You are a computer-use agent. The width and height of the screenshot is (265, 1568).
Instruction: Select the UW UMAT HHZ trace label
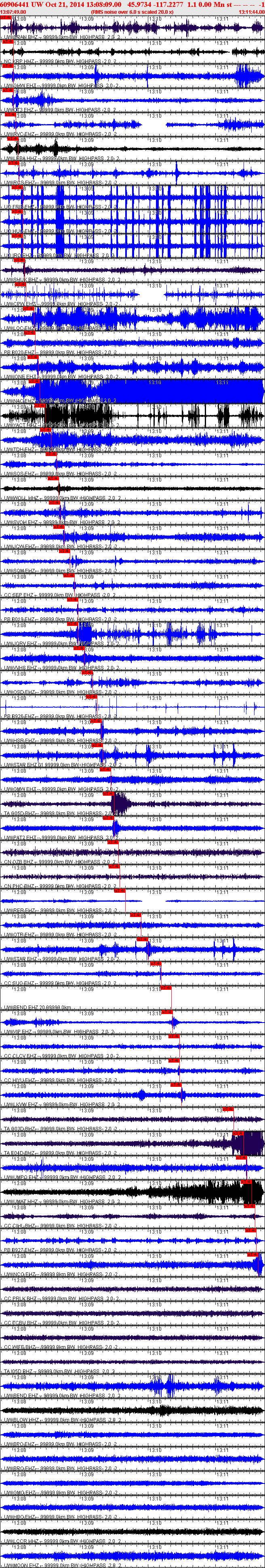click(61, 1202)
